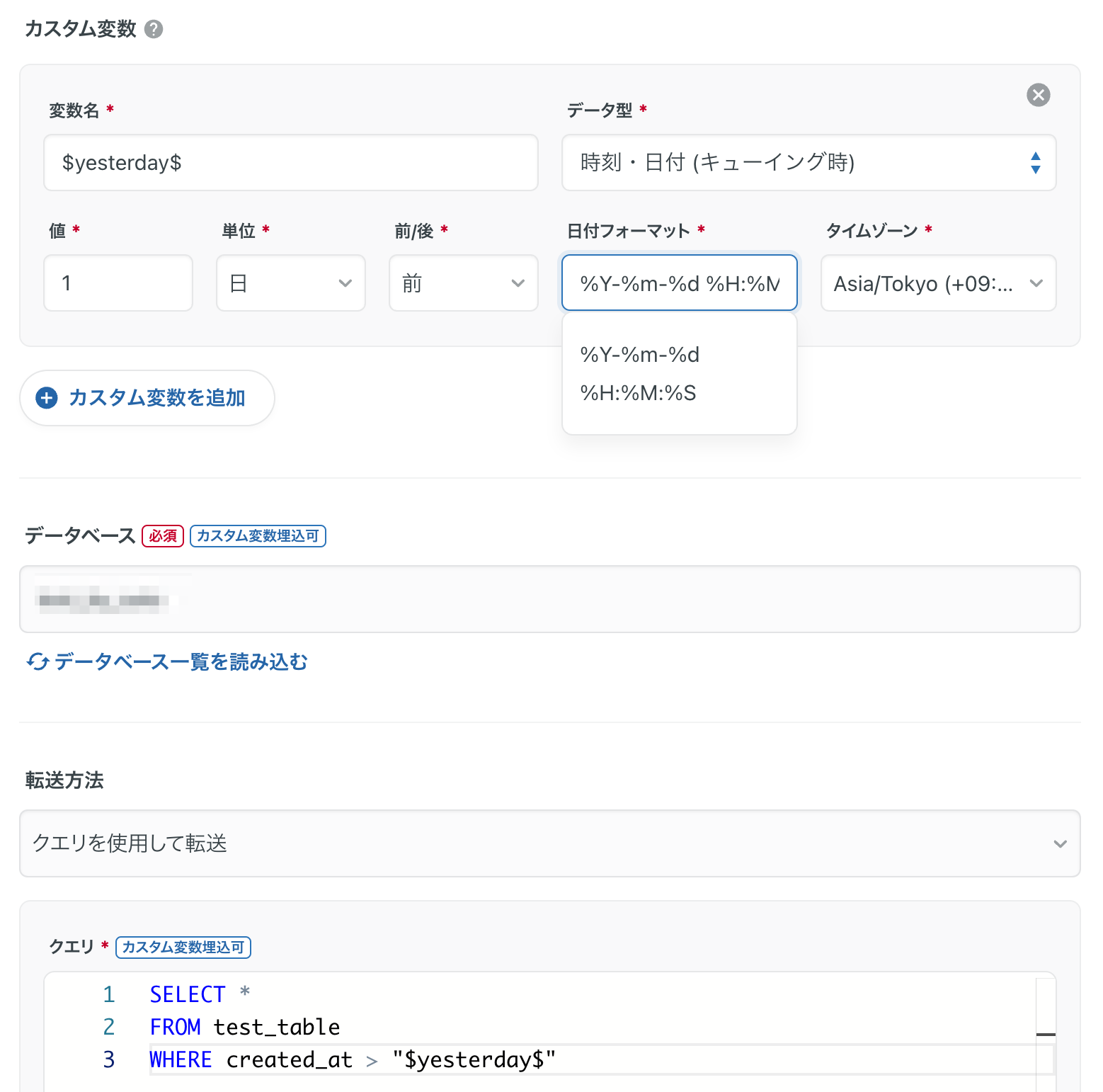Click the query editor vertical scrollbar
The image size is (1103, 1092).
point(1046,1035)
